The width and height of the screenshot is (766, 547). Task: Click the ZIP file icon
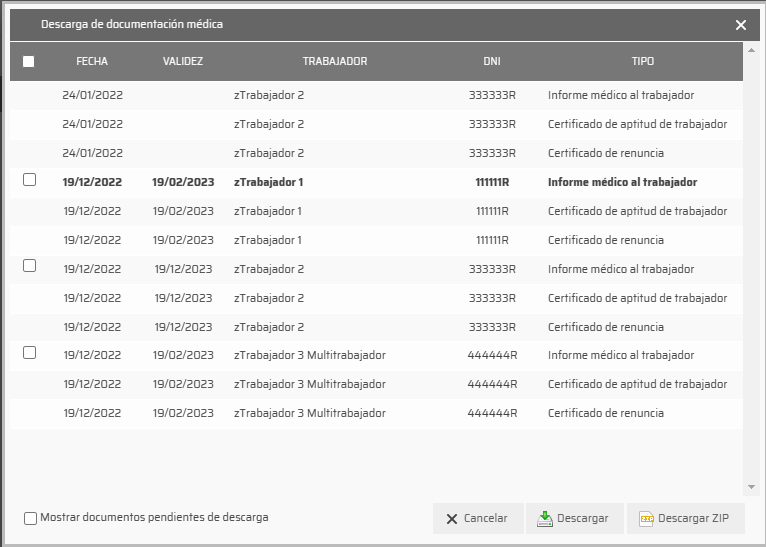click(x=646, y=519)
